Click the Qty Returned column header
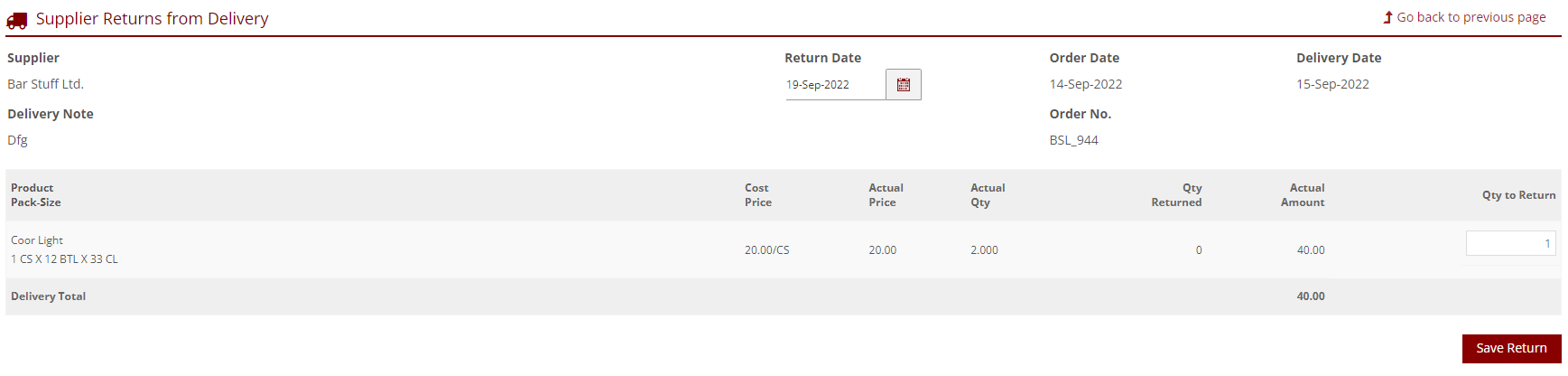This screenshot has width=1568, height=376. (x=1175, y=195)
